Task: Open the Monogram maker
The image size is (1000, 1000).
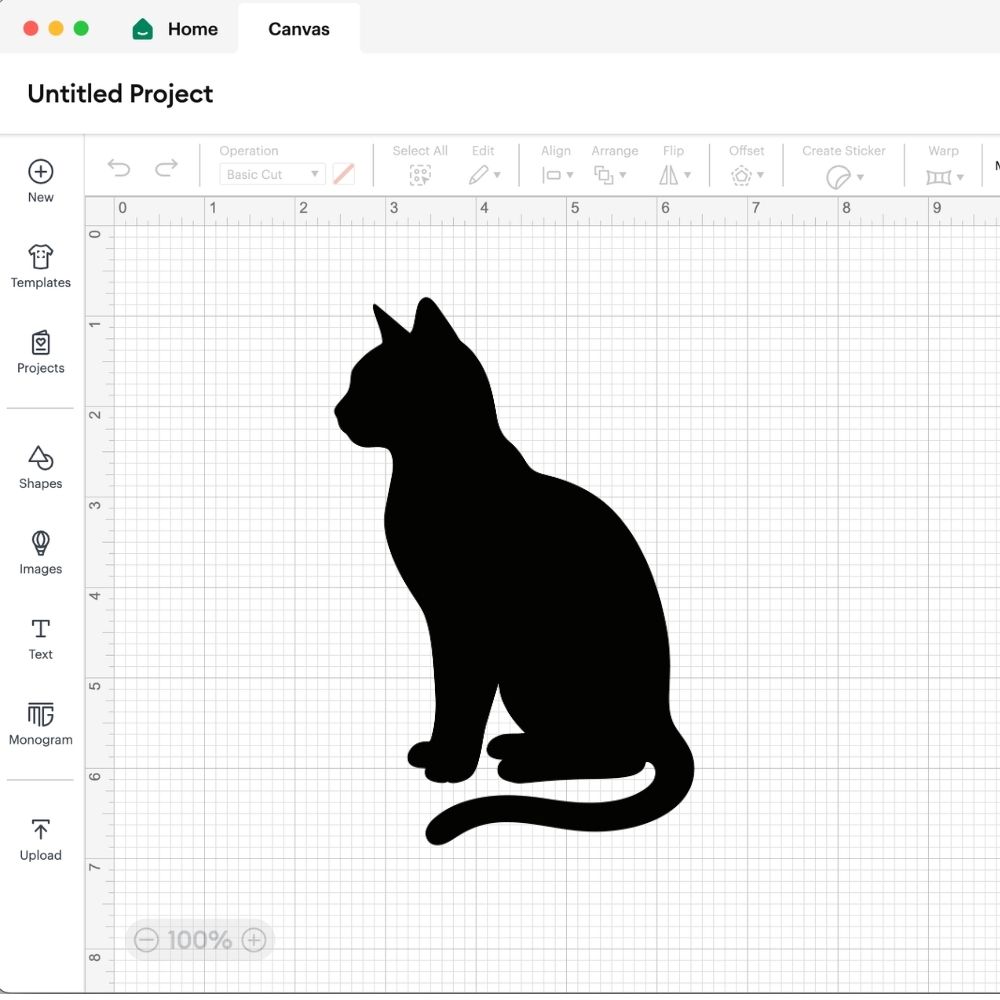Action: coord(40,724)
